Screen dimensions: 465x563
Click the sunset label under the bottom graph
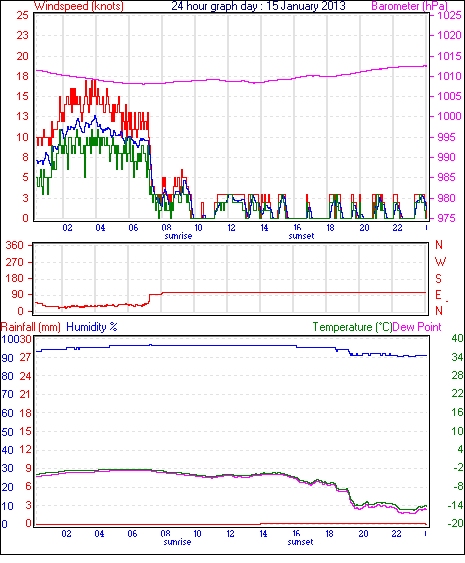(301, 542)
